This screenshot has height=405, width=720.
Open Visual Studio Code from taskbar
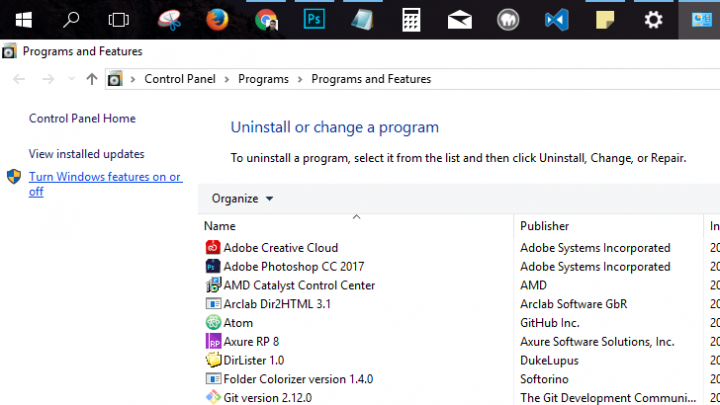557,20
